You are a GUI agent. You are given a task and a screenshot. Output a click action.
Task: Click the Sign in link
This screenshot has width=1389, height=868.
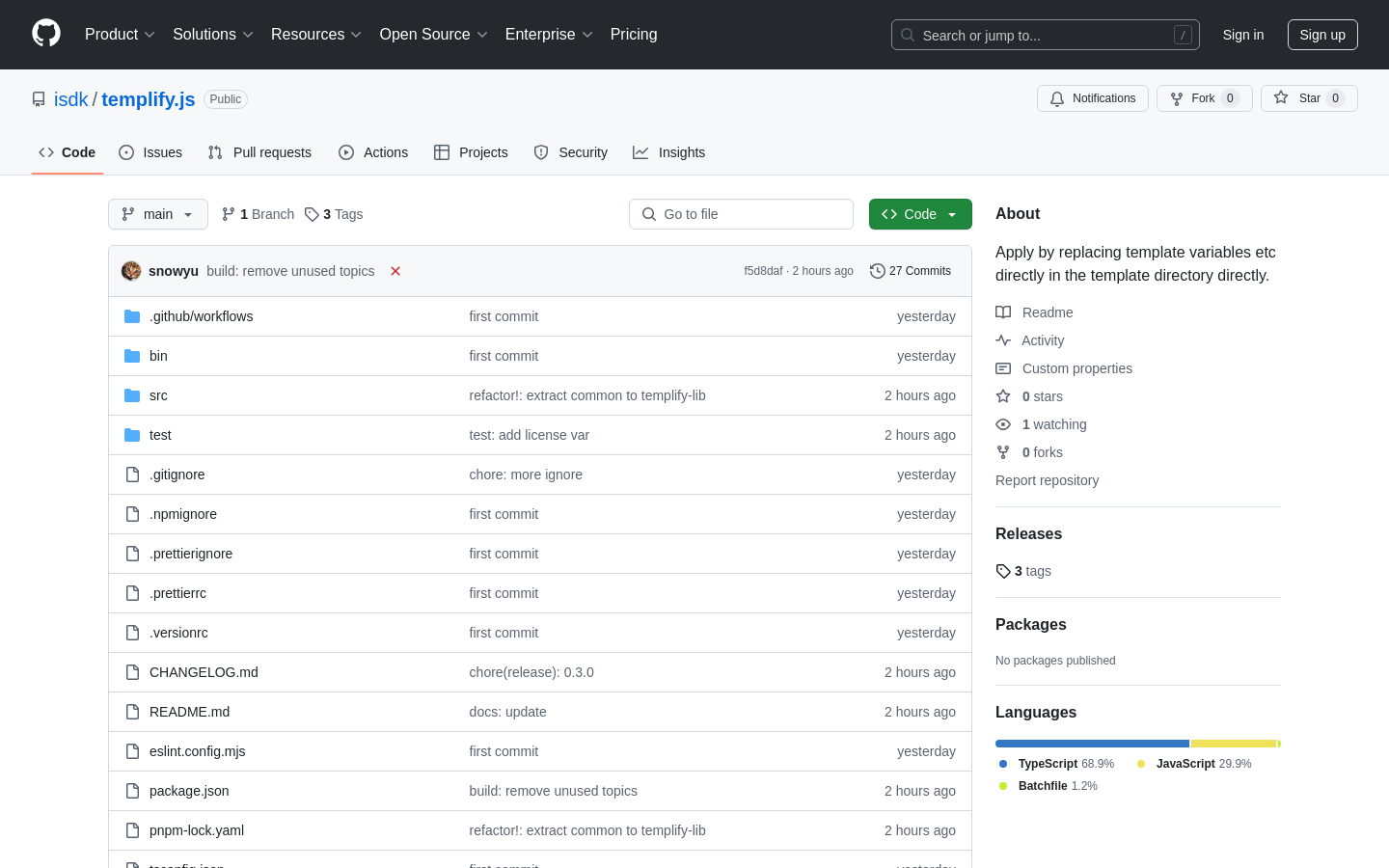(1243, 35)
